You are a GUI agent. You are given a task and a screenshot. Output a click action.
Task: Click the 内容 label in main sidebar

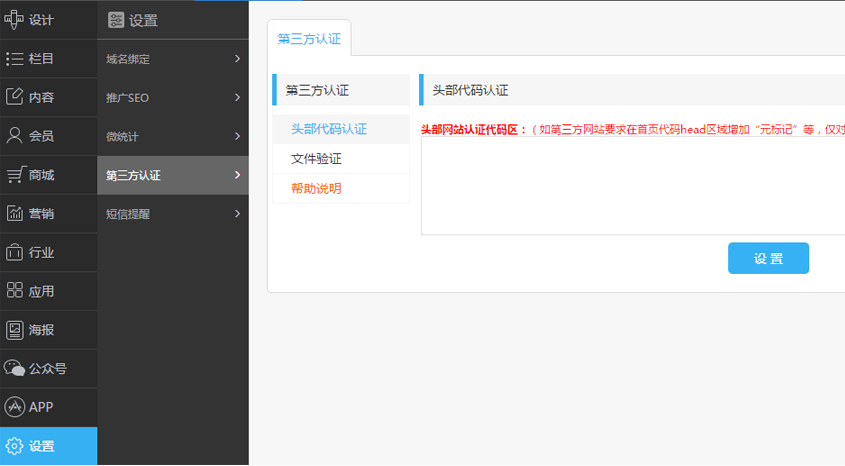(x=41, y=97)
